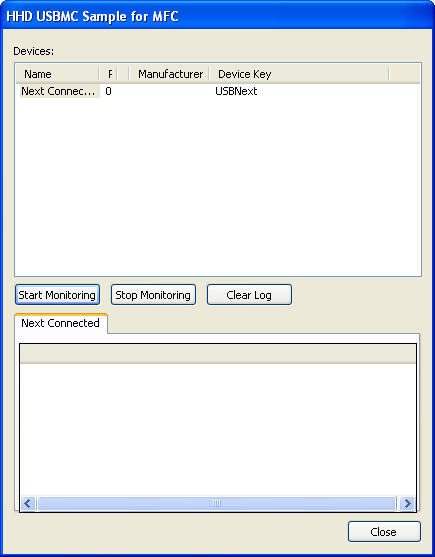The image size is (435, 557).
Task: Sort by the Device Key column header
Action: click(299, 74)
